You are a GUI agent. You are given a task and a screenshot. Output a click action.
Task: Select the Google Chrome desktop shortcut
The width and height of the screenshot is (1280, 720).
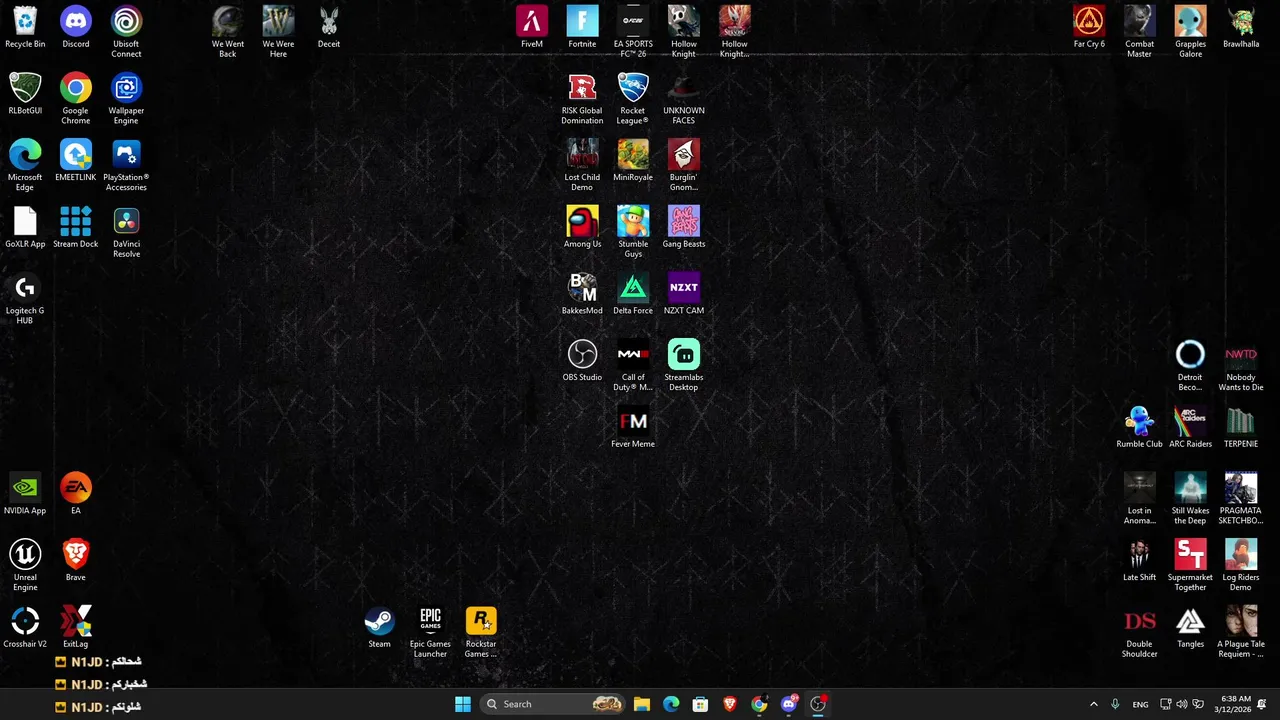tap(76, 99)
